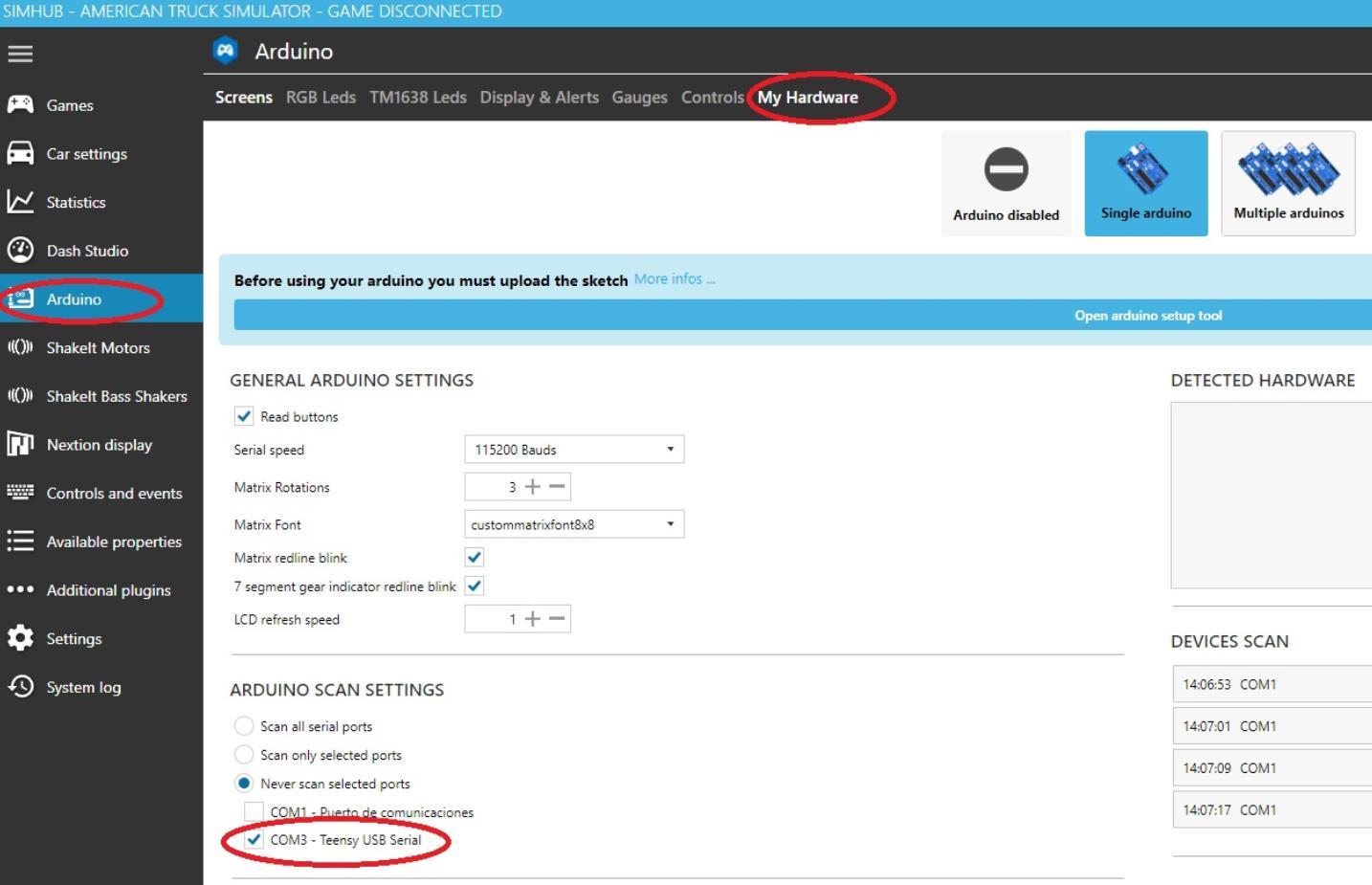The image size is (1372, 885).
Task: Select Multiple arduinos mode
Action: (1289, 184)
